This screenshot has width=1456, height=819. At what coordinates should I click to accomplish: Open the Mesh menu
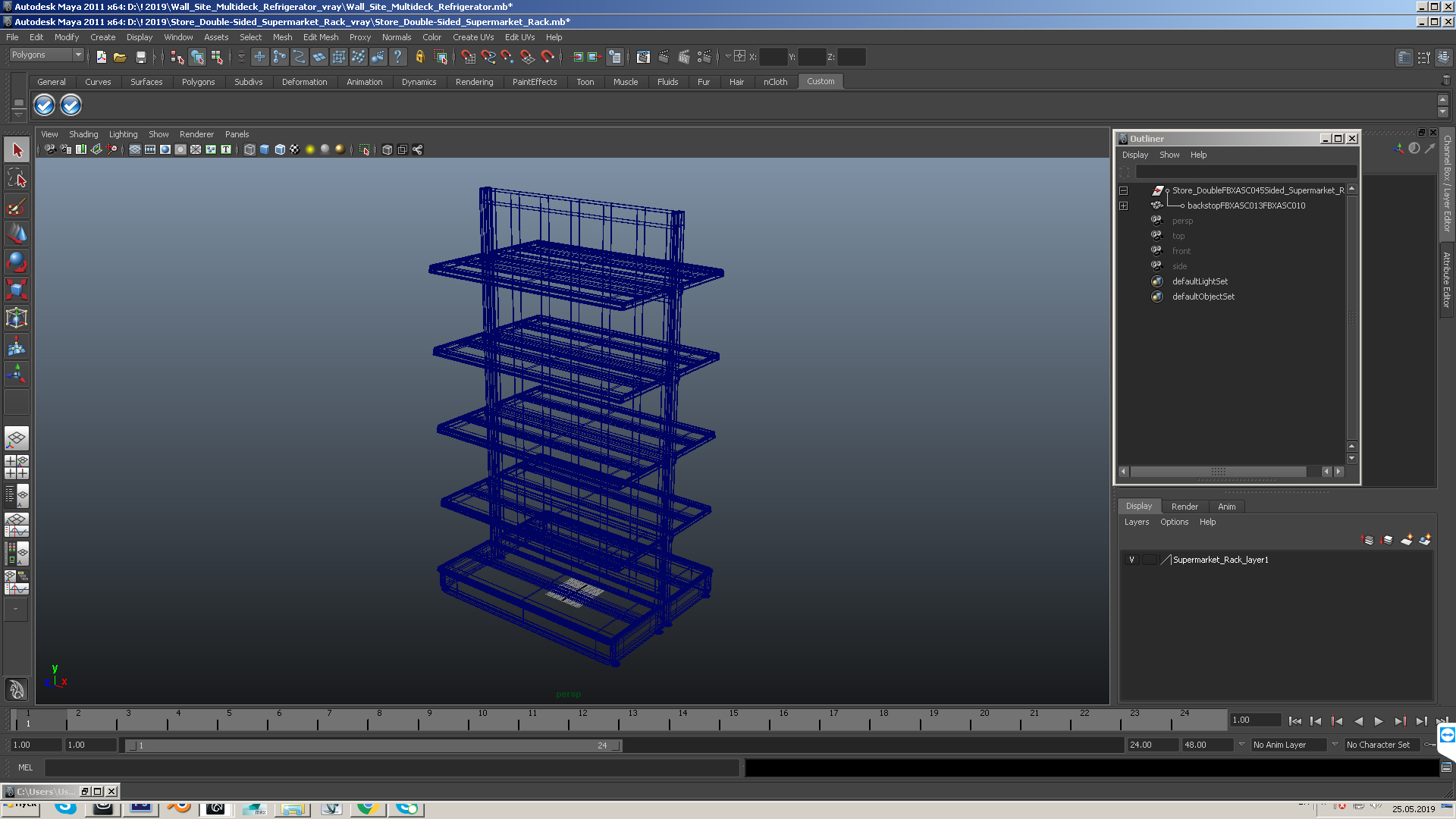click(x=282, y=37)
